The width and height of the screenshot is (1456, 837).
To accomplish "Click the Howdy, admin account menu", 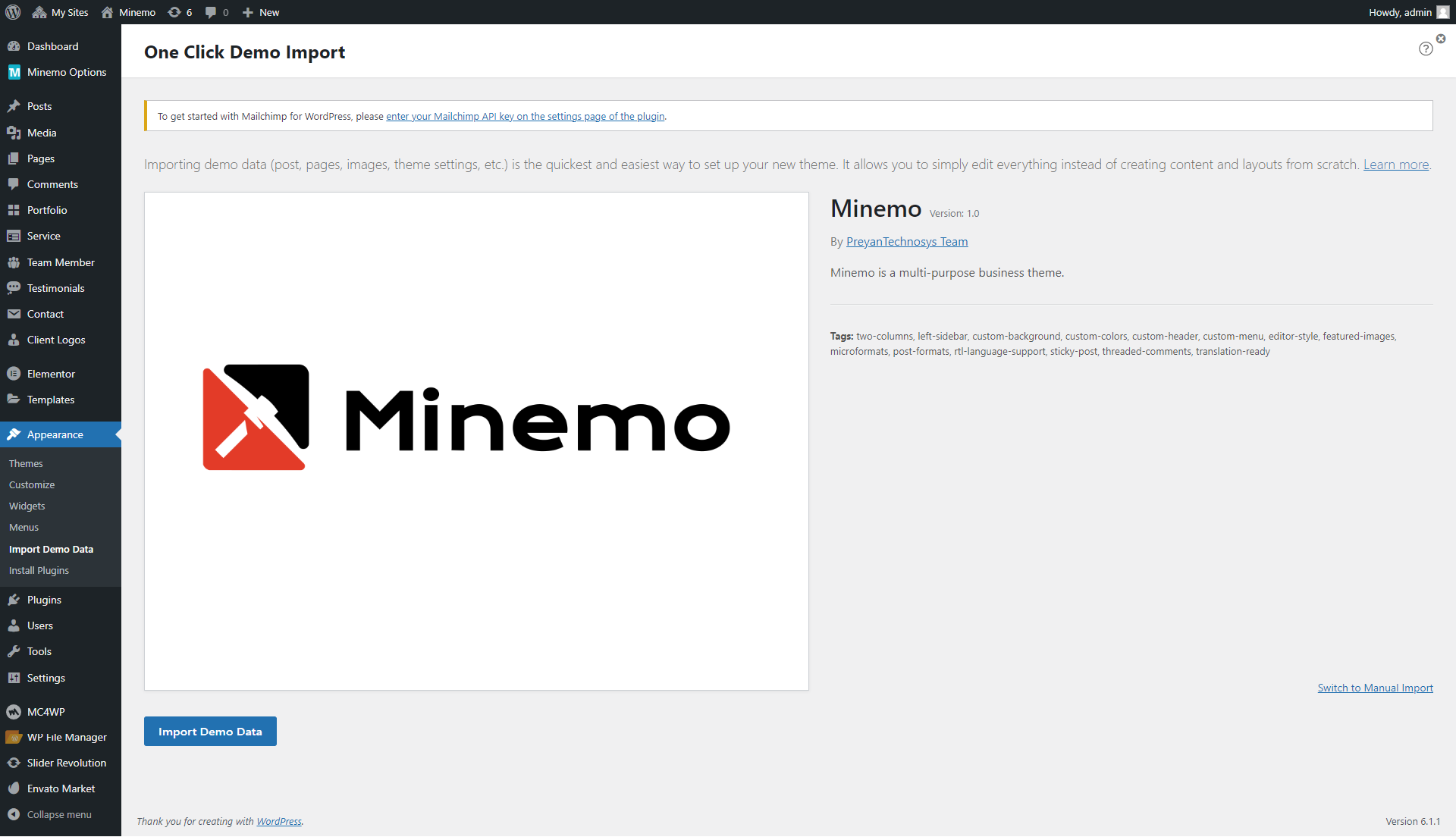I will coord(1409,12).
